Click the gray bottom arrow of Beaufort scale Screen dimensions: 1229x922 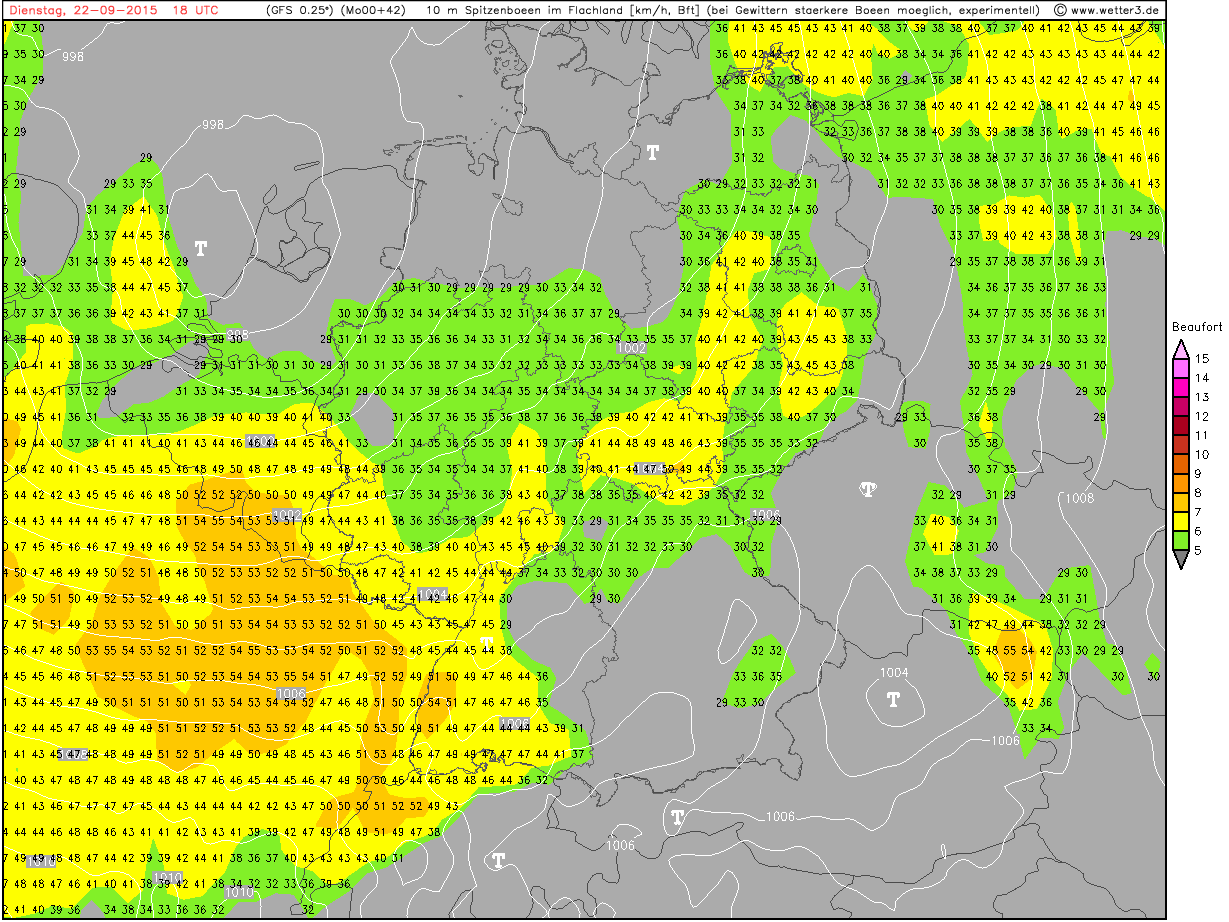[x=1180, y=561]
